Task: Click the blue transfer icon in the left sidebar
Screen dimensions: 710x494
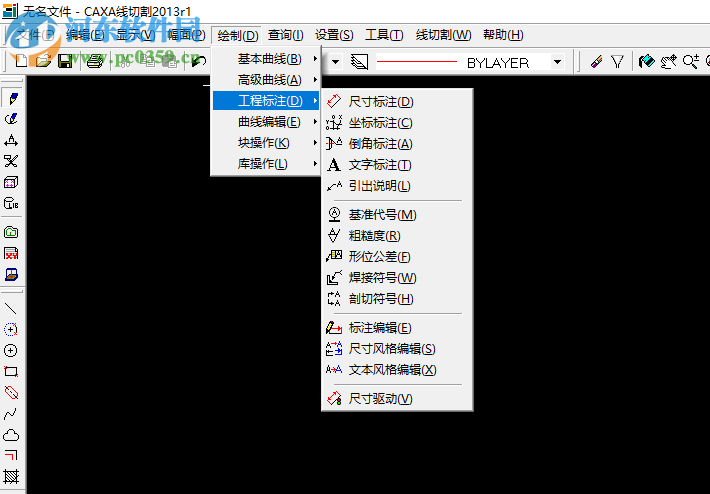Action: tap(11, 274)
